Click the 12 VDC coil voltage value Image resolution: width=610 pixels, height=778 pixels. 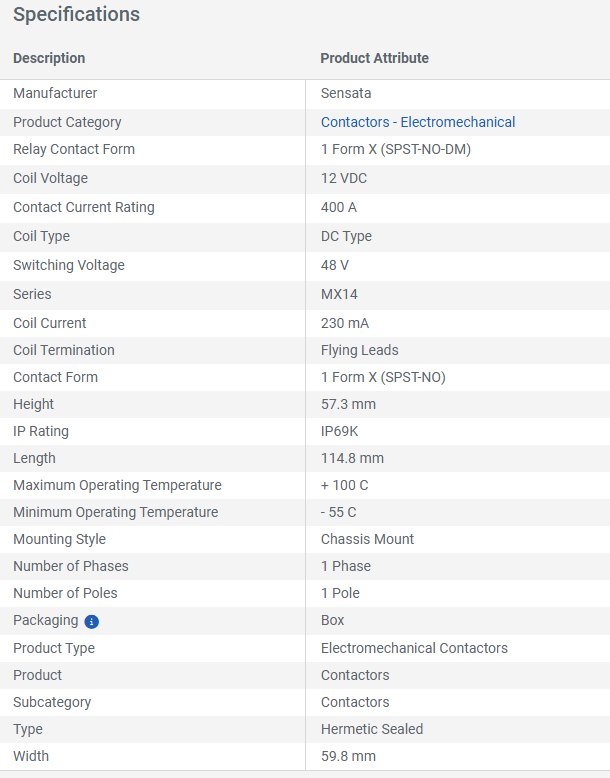tap(344, 178)
